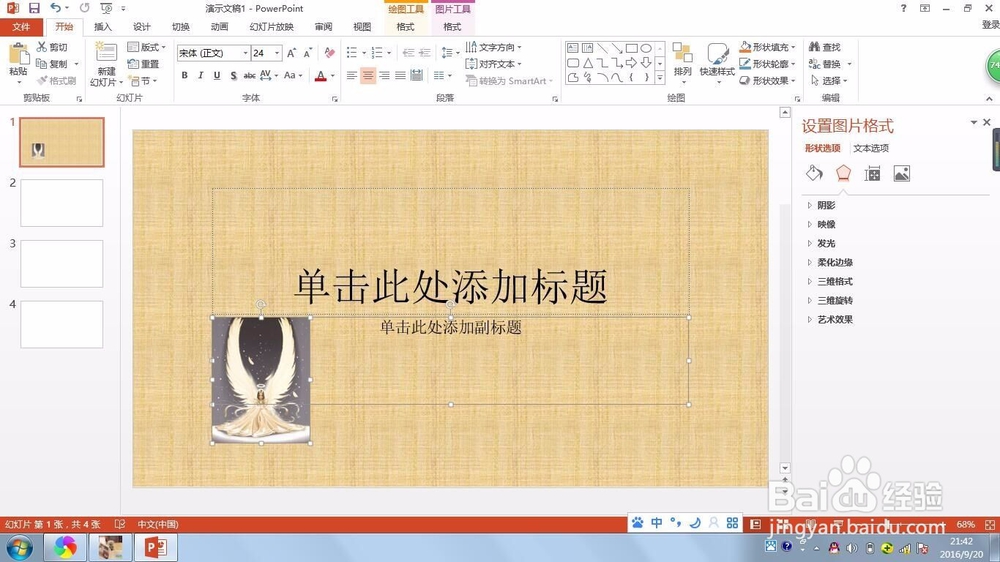Open the Effects pentagon icon in format pane
Viewport: 1000px width, 562px height.
pos(843,173)
